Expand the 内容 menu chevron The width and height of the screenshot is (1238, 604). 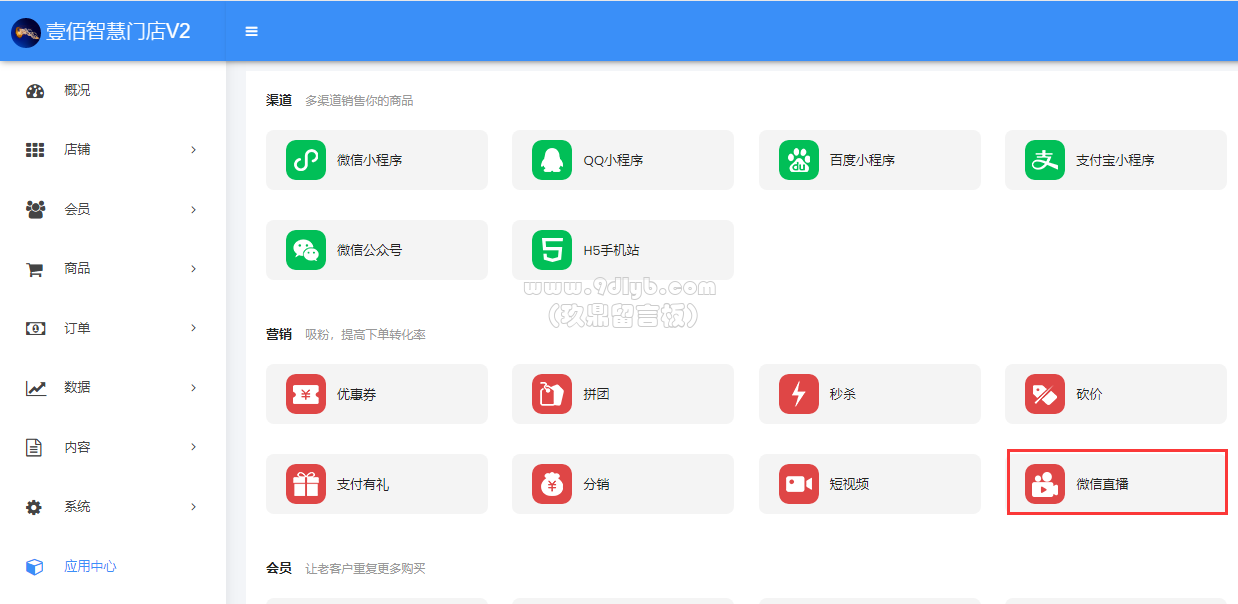194,447
